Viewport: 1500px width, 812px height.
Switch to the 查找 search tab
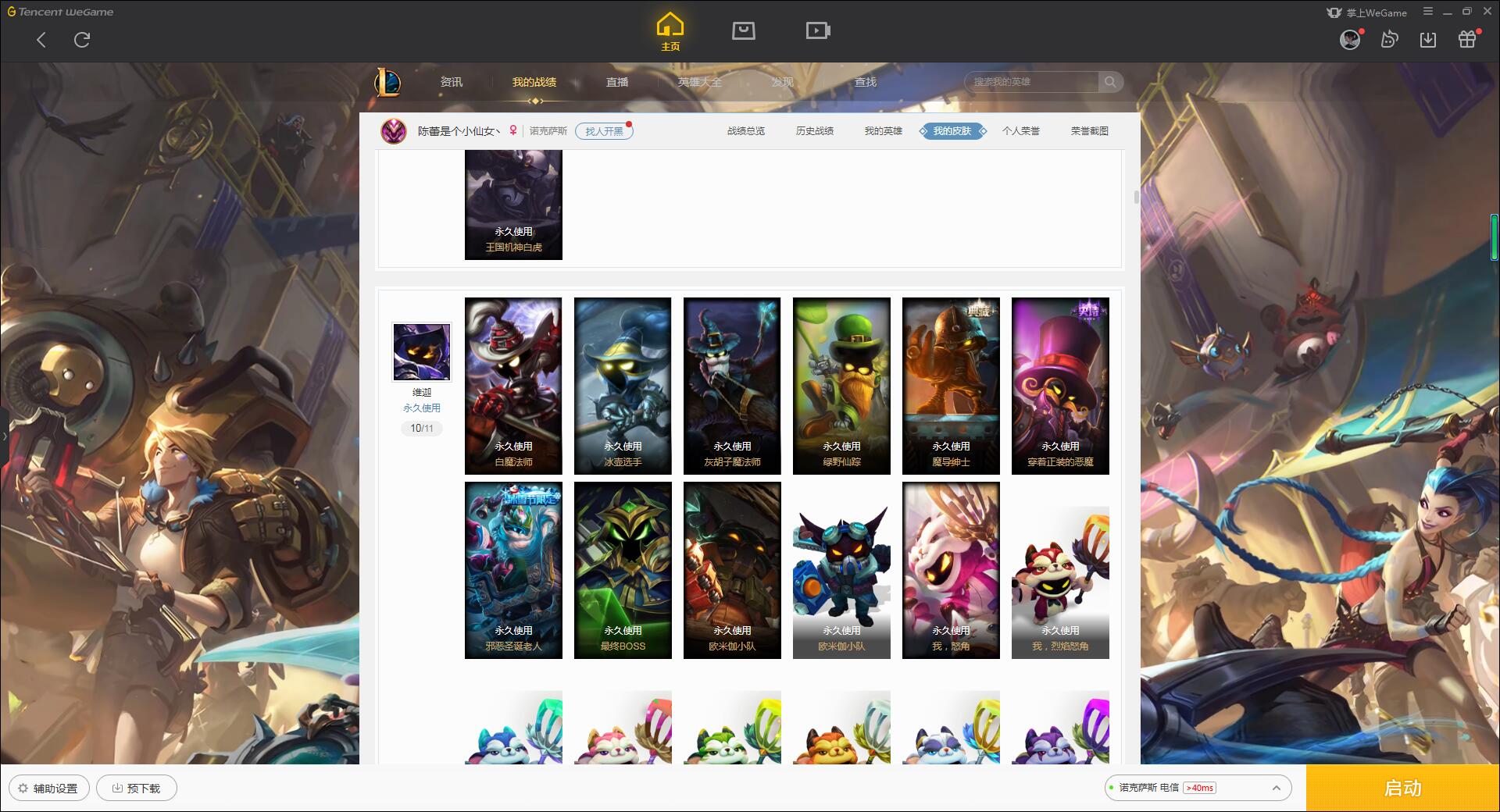coord(866,82)
